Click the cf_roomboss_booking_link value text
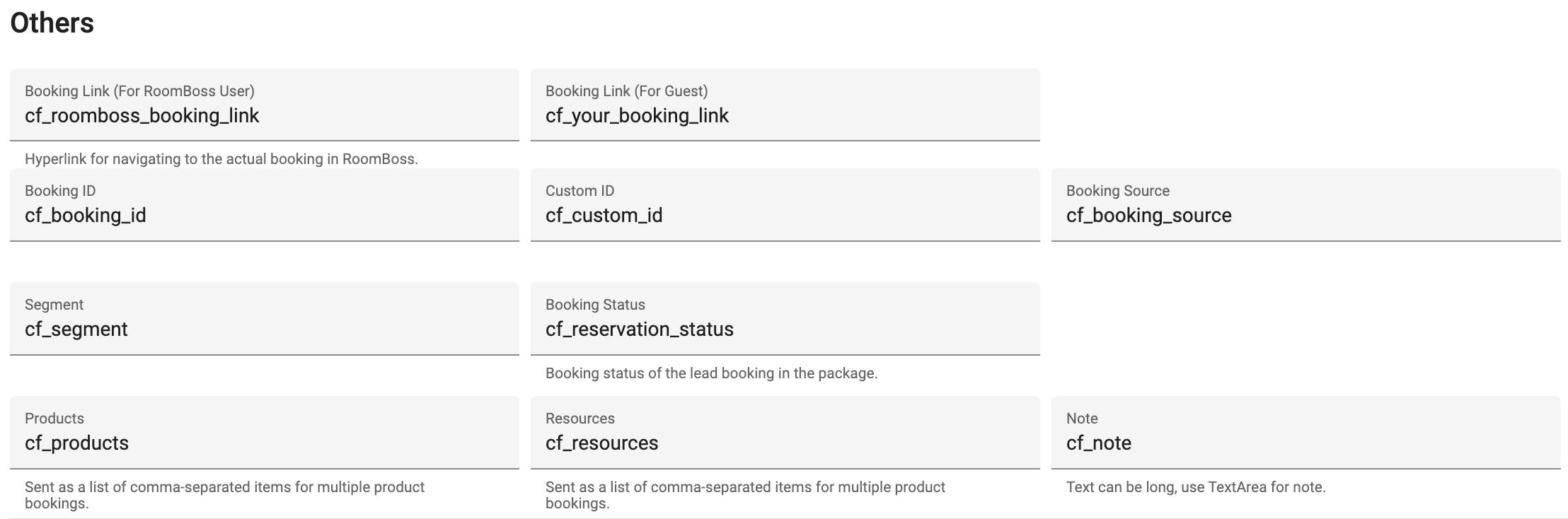This screenshot has width=1568, height=519. click(142, 116)
